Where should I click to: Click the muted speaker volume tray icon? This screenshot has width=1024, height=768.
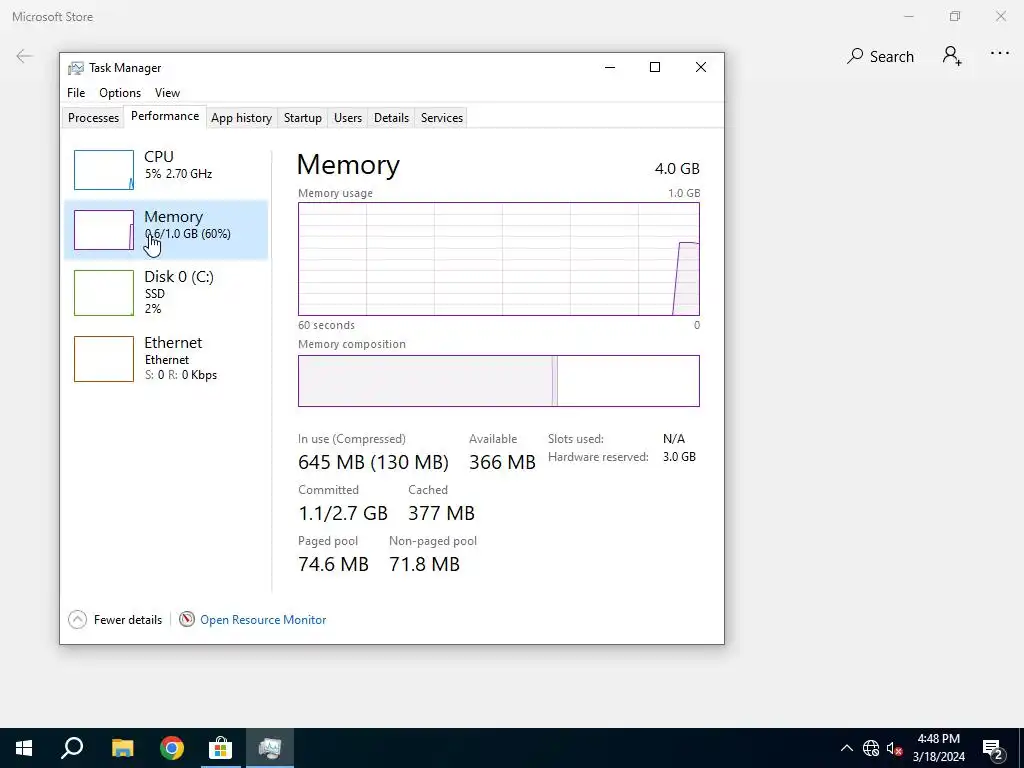click(894, 748)
